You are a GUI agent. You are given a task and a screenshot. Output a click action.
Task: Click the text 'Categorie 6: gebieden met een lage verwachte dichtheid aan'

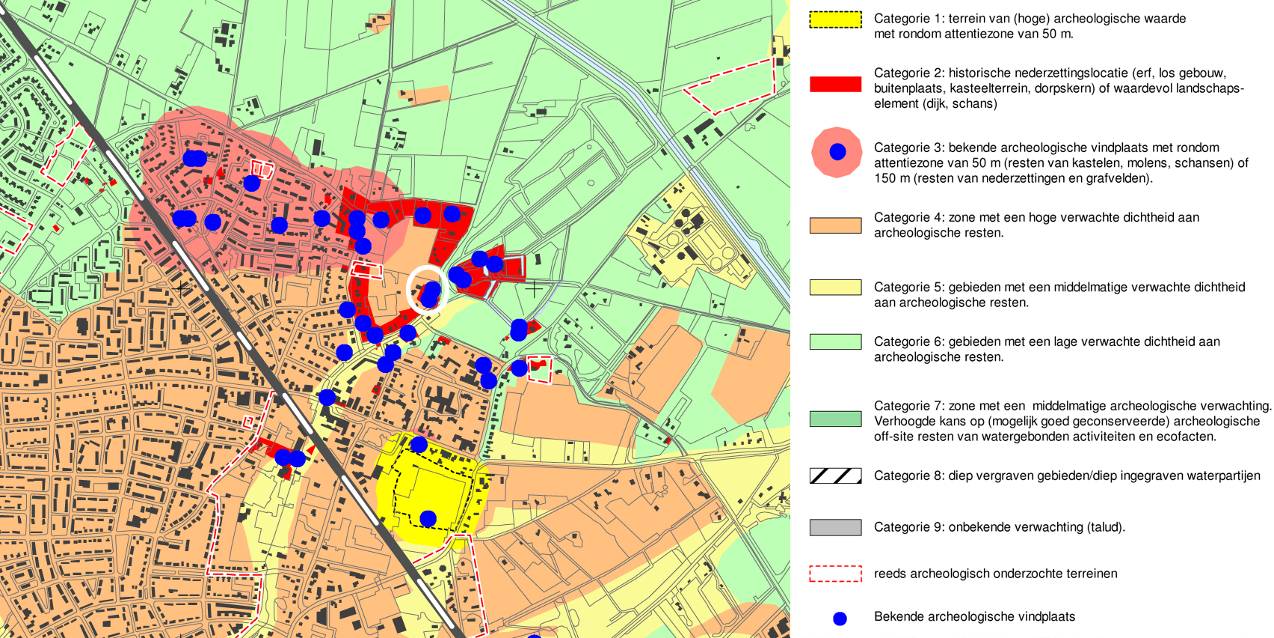[x=1046, y=342]
